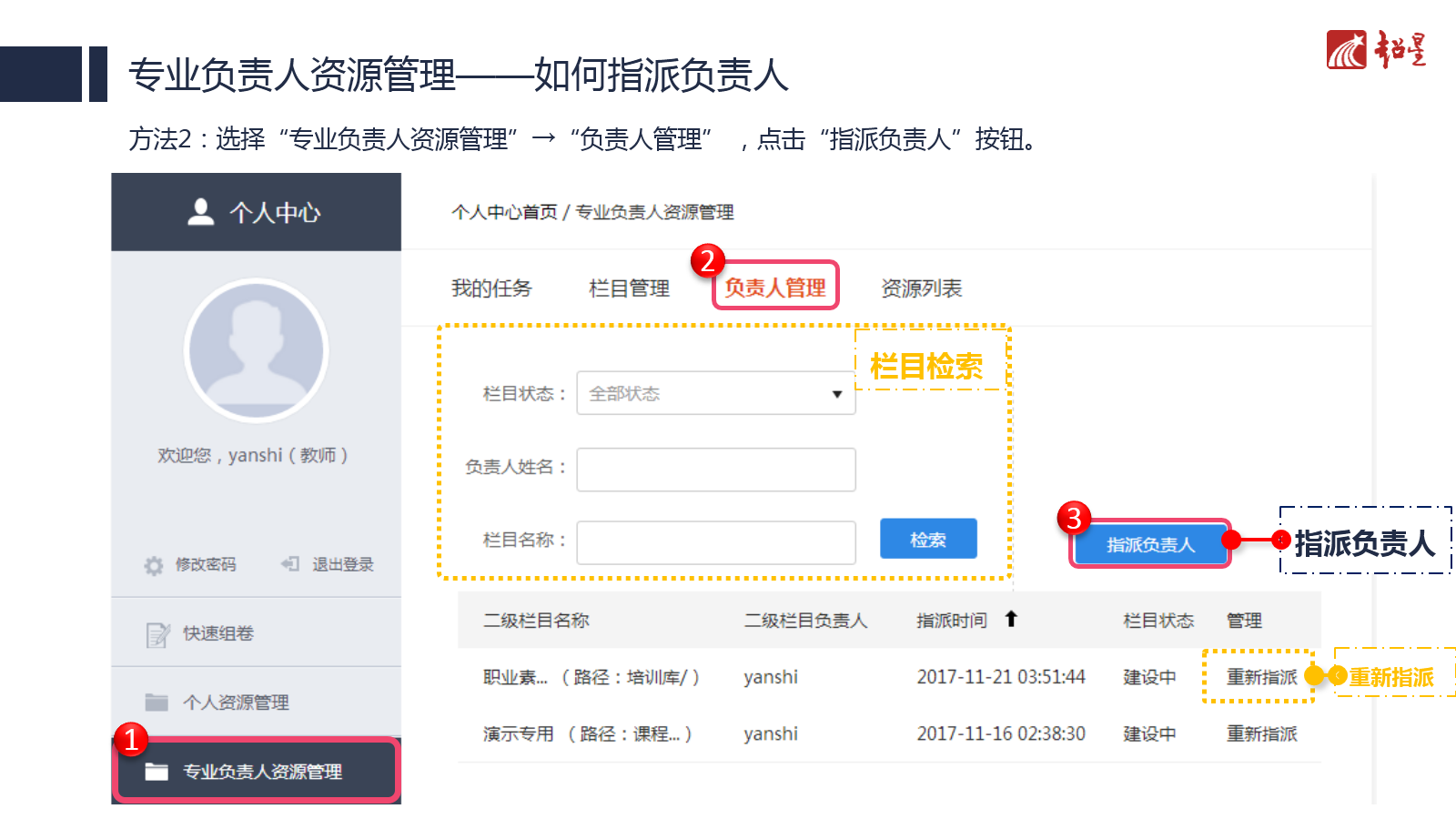Viewport: 1456px width, 819px height.
Task: Focus the 栏目名称 input field
Action: (716, 542)
